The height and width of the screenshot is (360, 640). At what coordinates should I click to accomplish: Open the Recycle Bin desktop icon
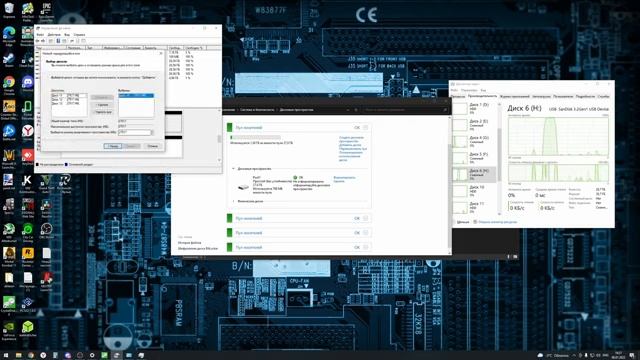pyautogui.click(x=9, y=9)
